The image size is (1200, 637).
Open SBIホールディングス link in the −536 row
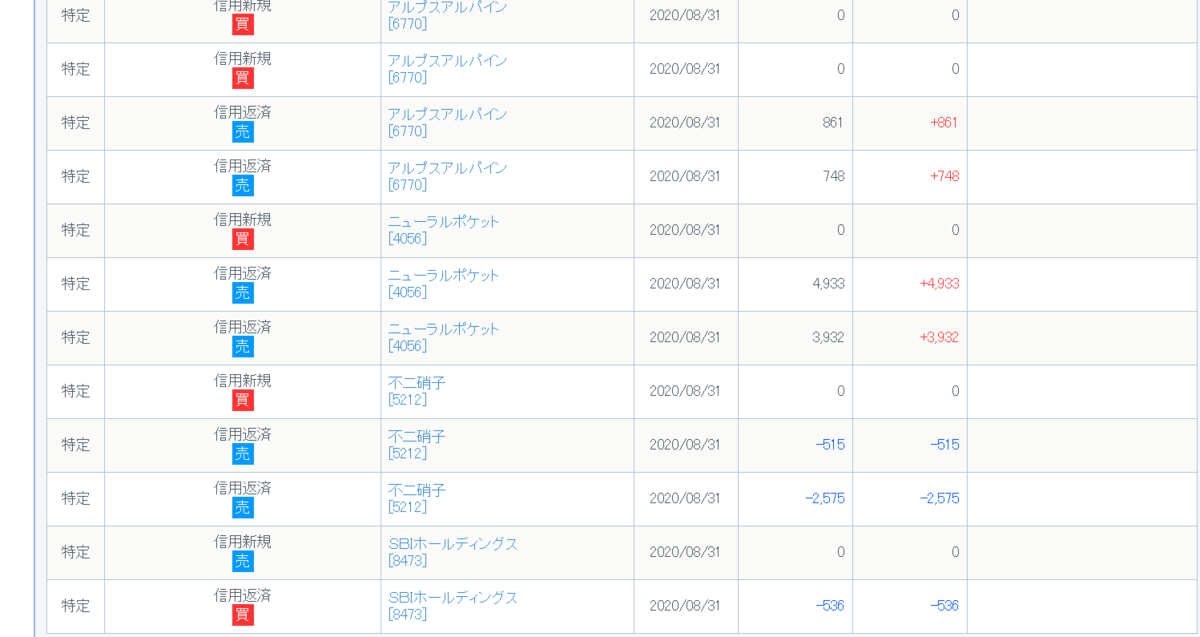click(x=453, y=598)
